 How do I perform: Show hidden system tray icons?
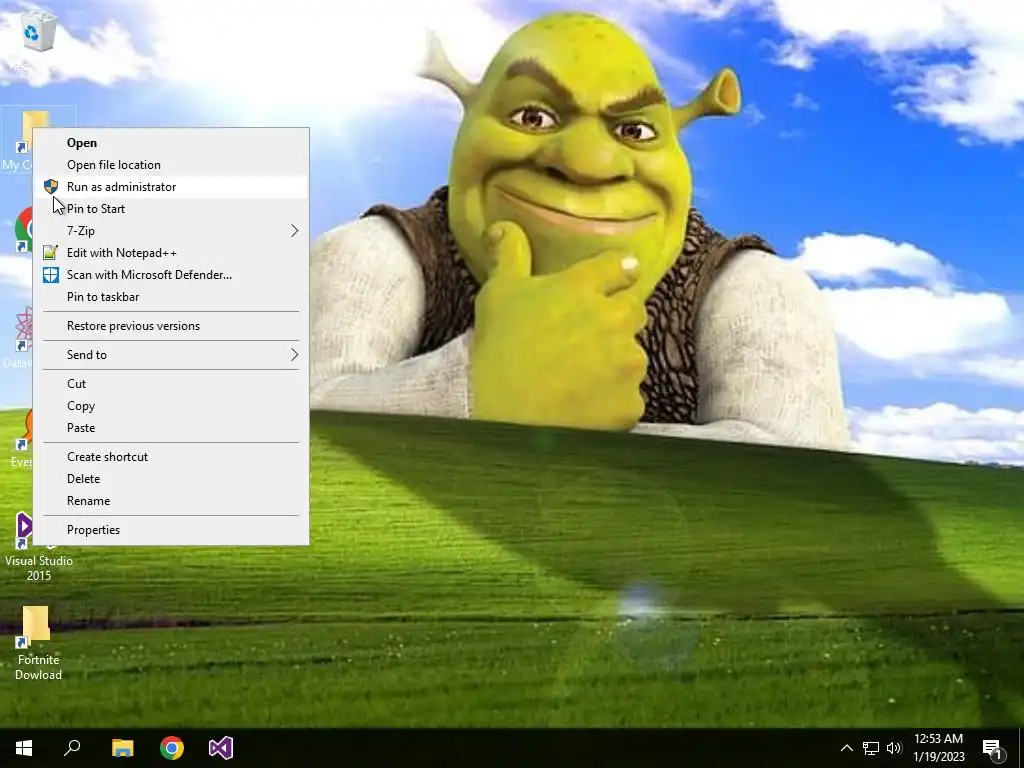click(x=846, y=748)
